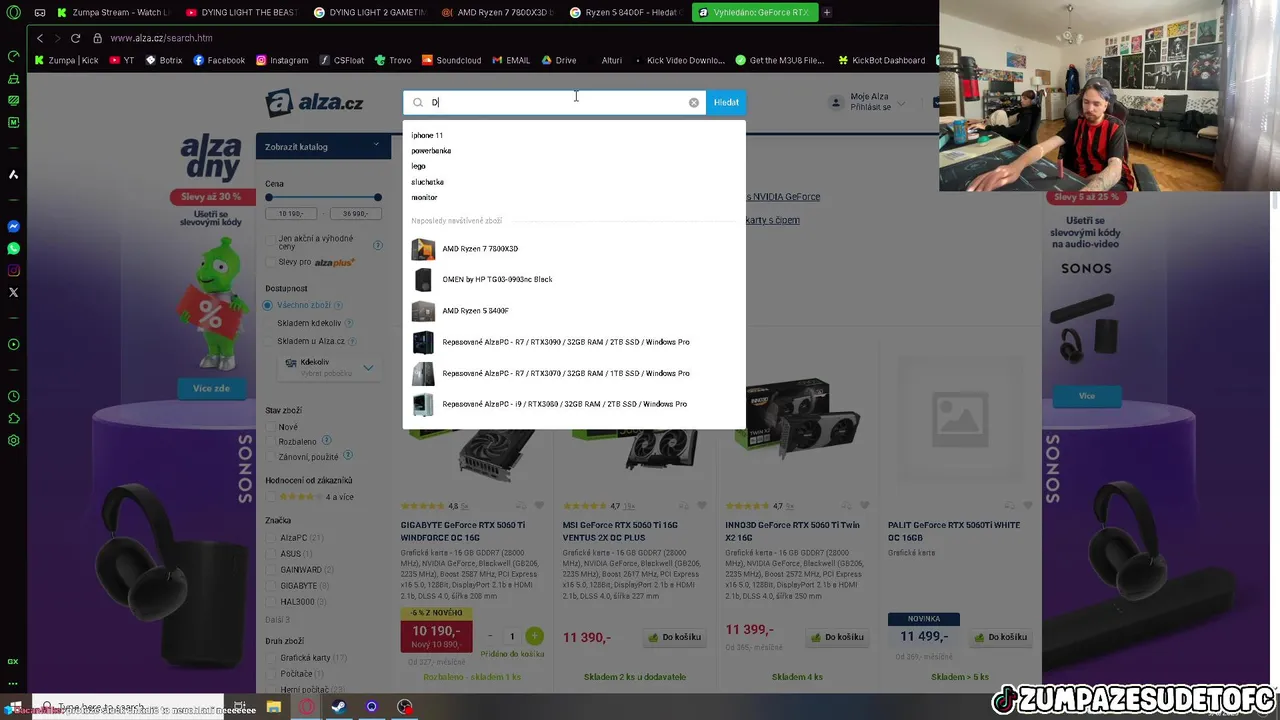
Task: Adjust maximum price slider handle
Action: [x=377, y=197]
